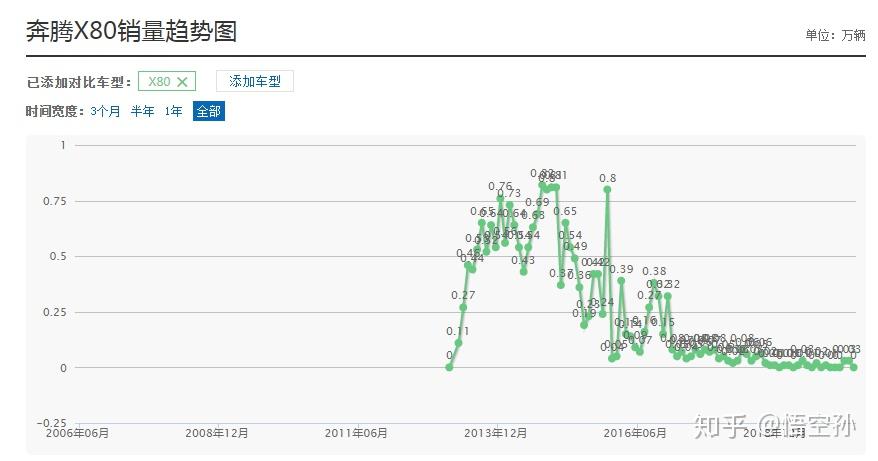This screenshot has width=878, height=461.
Task: Click the first data point at 0
Action: 449,367
